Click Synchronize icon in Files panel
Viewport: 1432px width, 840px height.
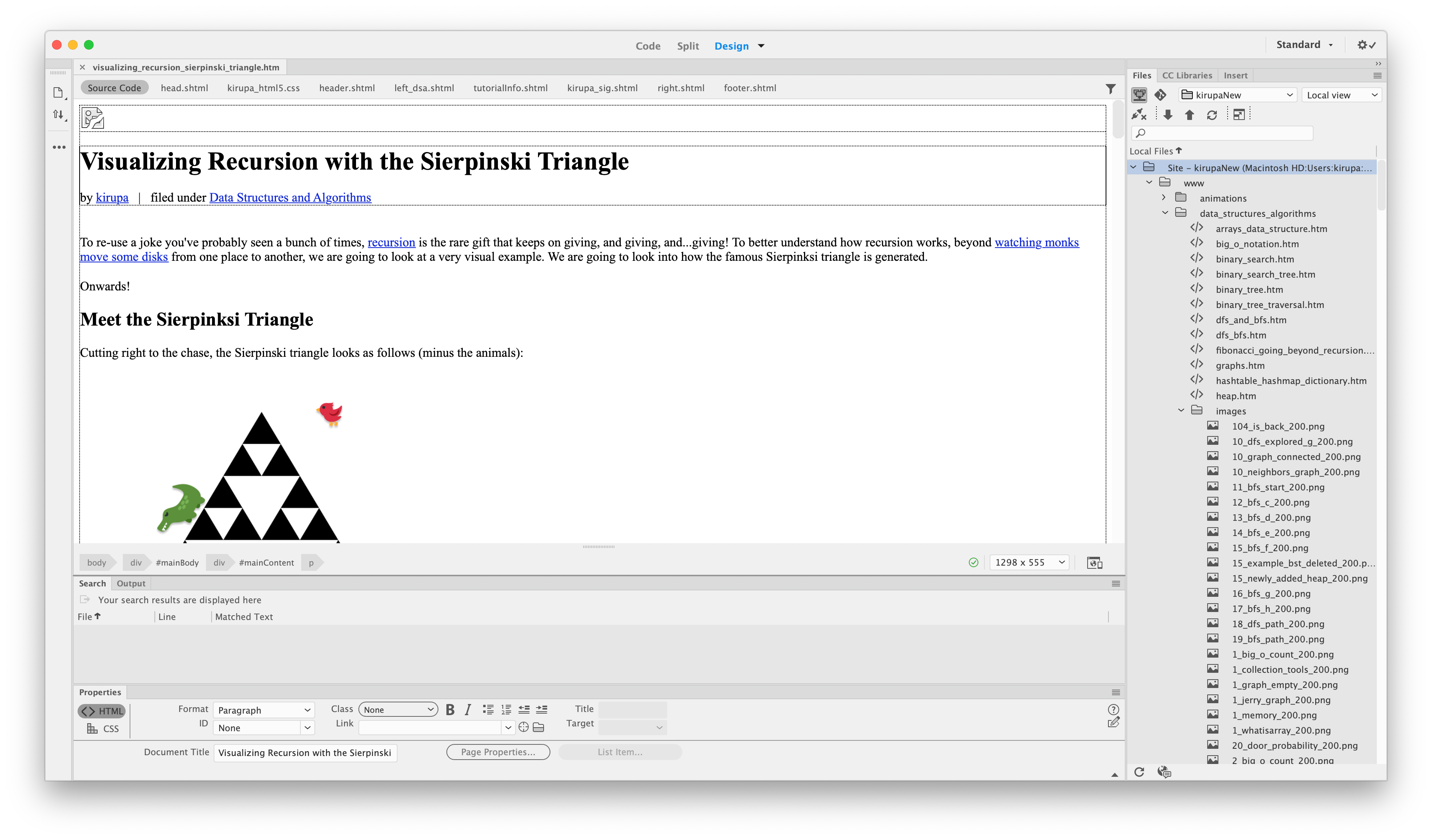1212,115
